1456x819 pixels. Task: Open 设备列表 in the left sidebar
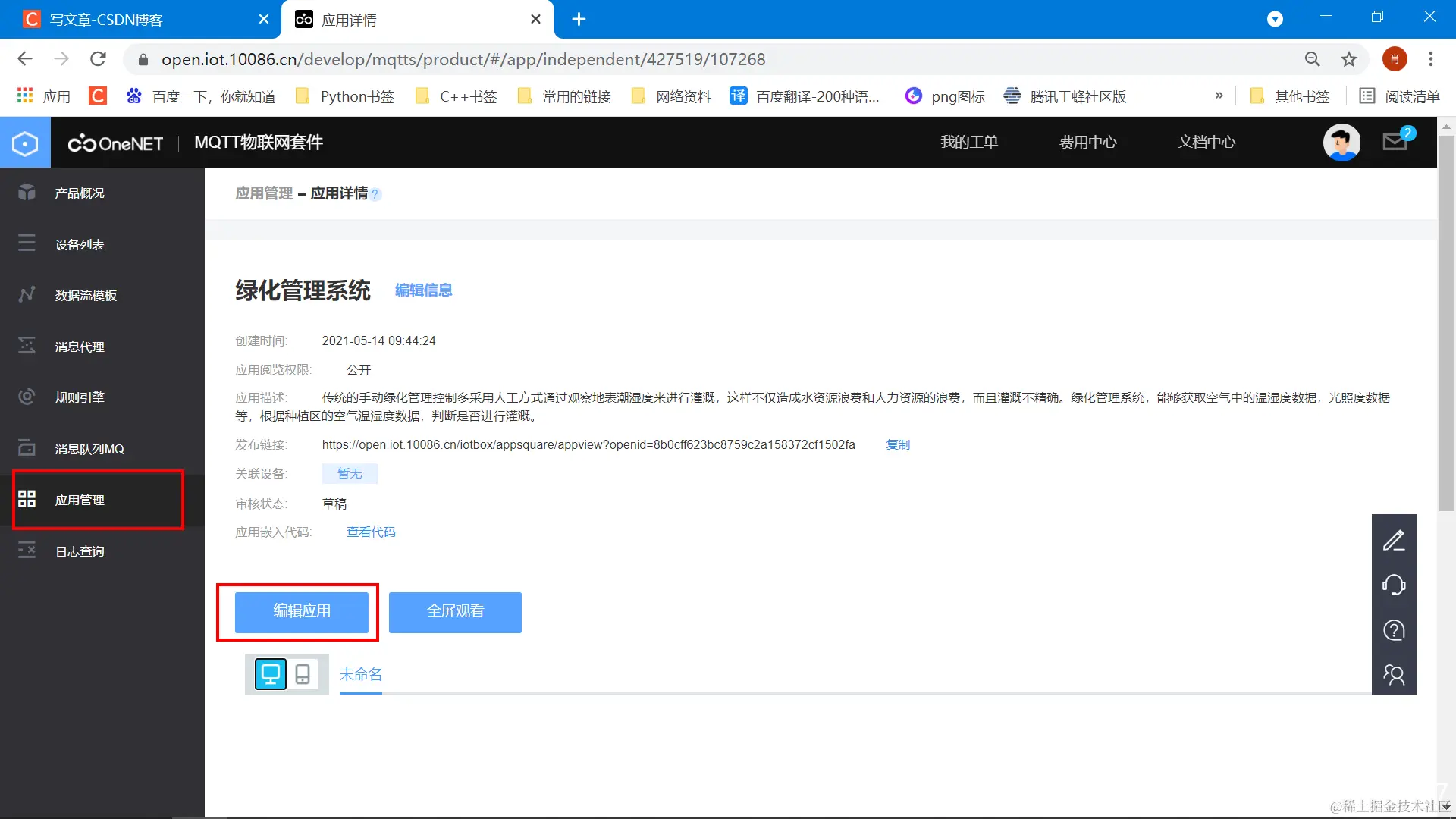click(80, 244)
